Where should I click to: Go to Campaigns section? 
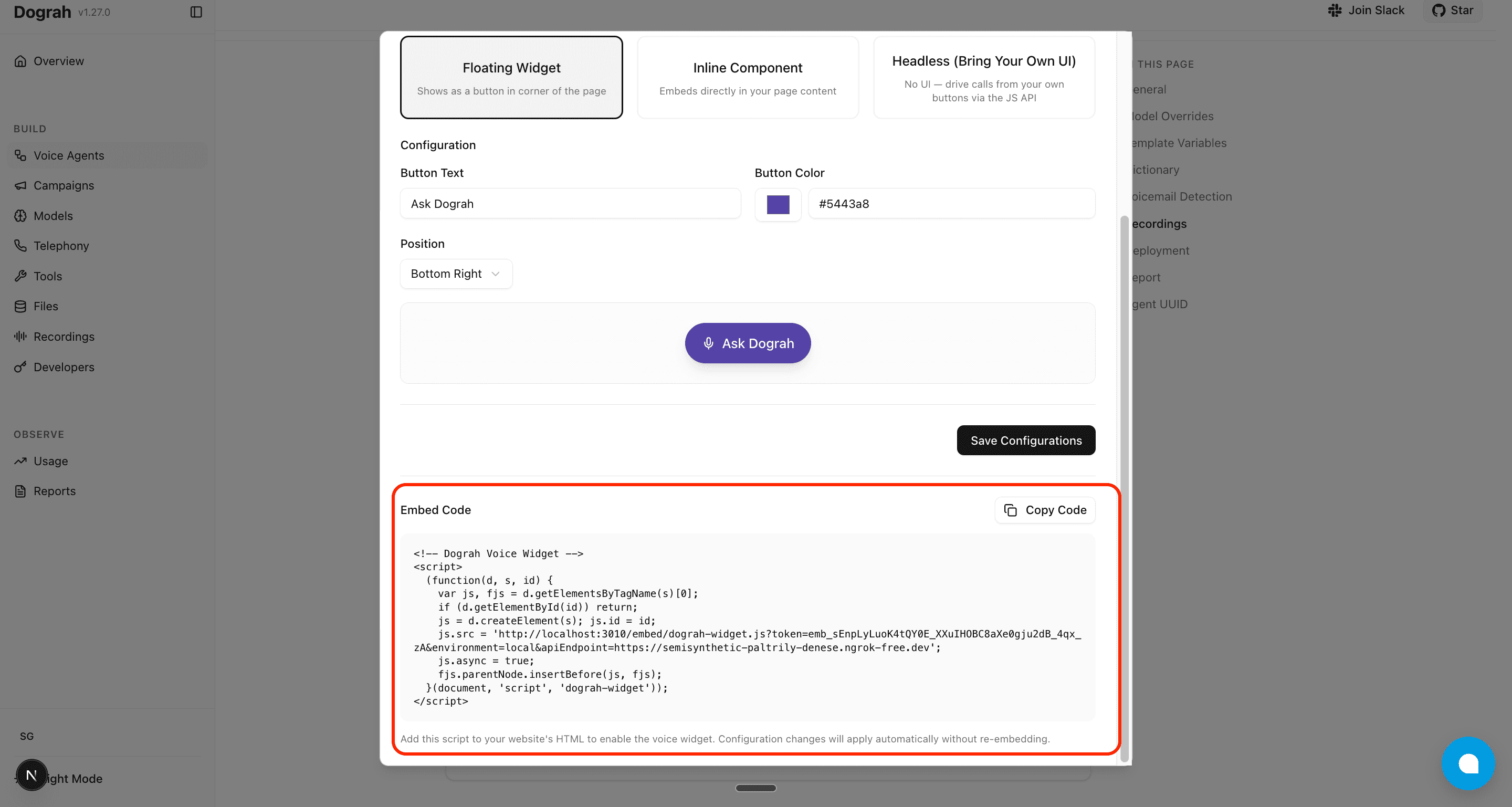pyautogui.click(x=108, y=185)
